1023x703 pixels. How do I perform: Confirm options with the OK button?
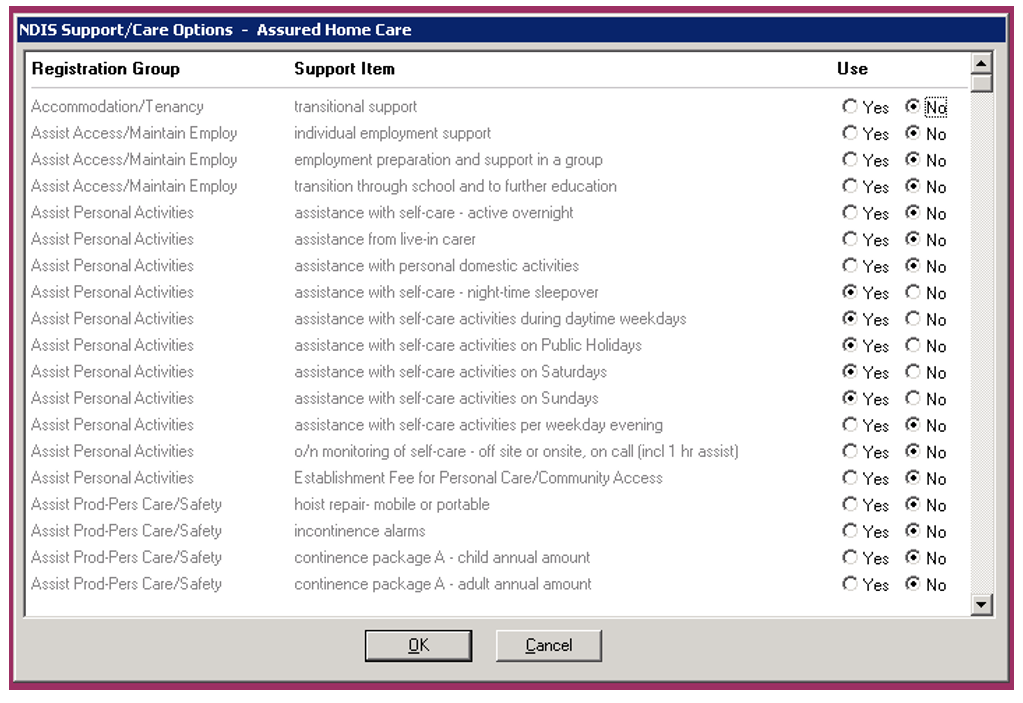click(x=418, y=646)
